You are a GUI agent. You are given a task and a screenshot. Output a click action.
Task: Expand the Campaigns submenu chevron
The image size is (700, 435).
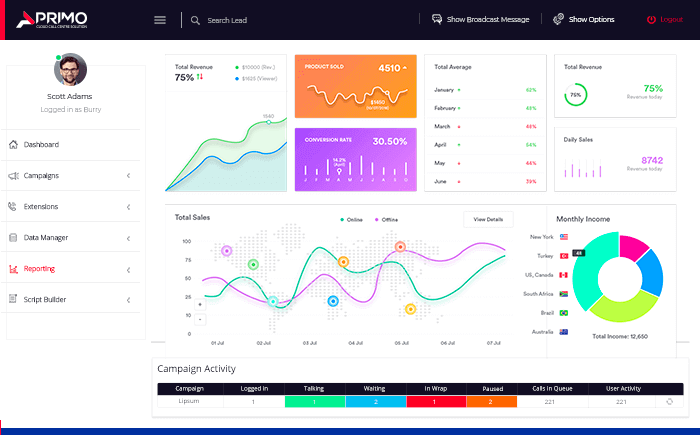129,176
